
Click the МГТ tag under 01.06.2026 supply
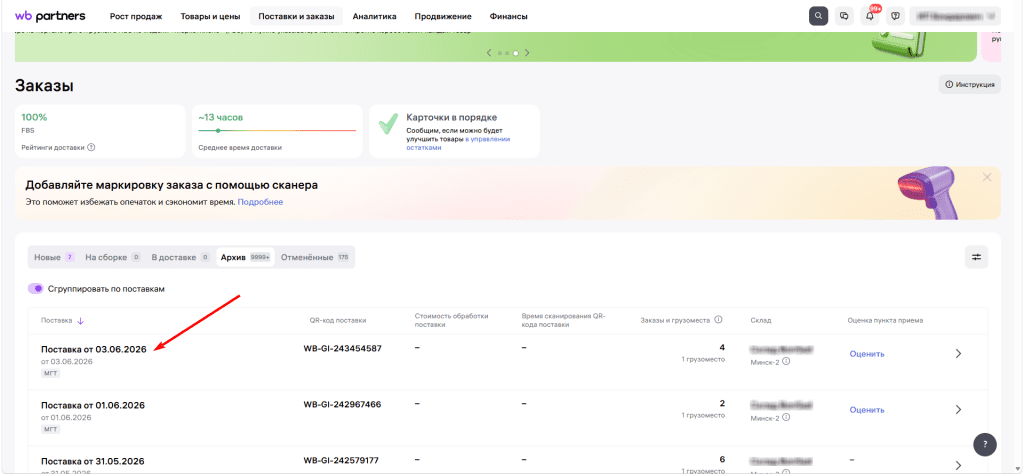tap(50, 430)
